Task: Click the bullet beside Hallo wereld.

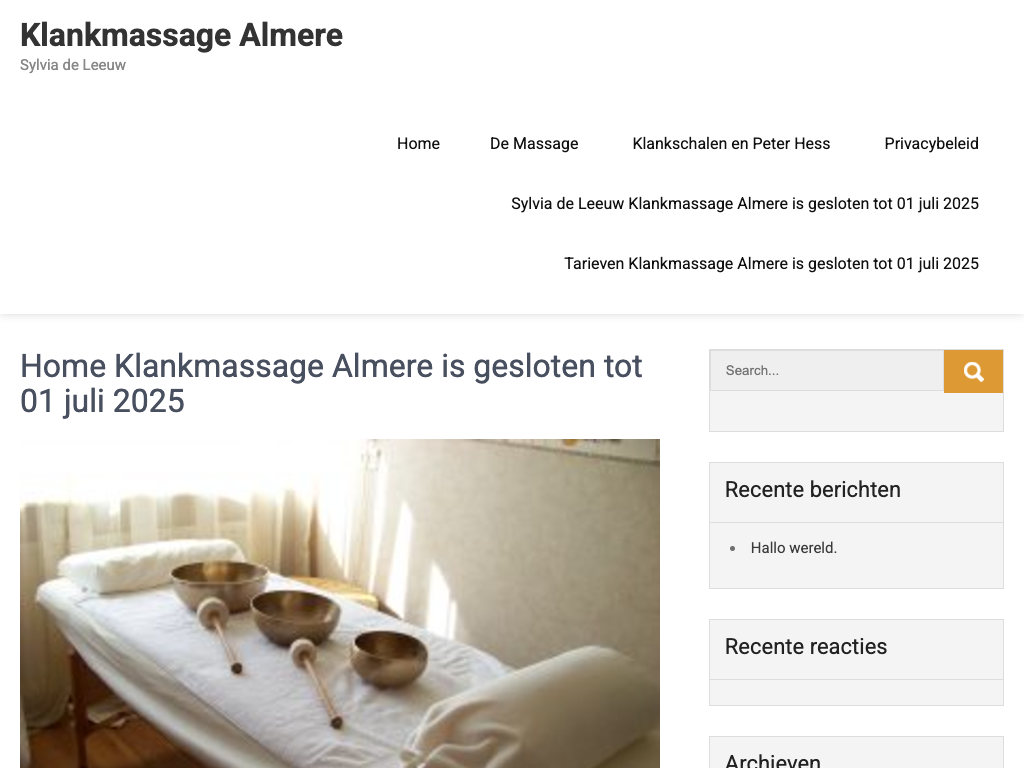Action: pyautogui.click(x=733, y=549)
